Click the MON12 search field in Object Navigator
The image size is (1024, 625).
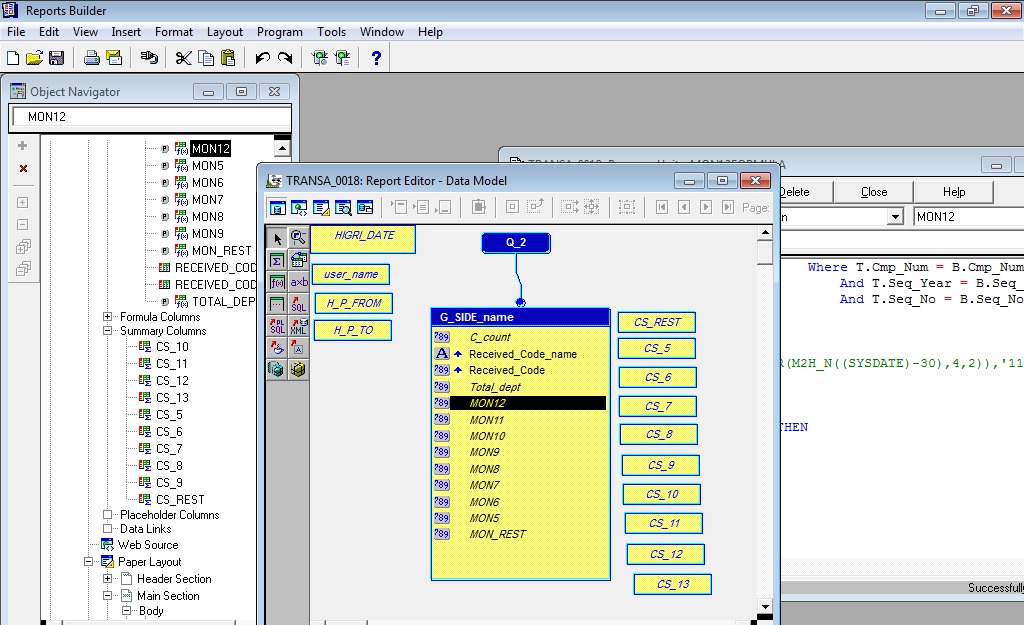(x=150, y=117)
